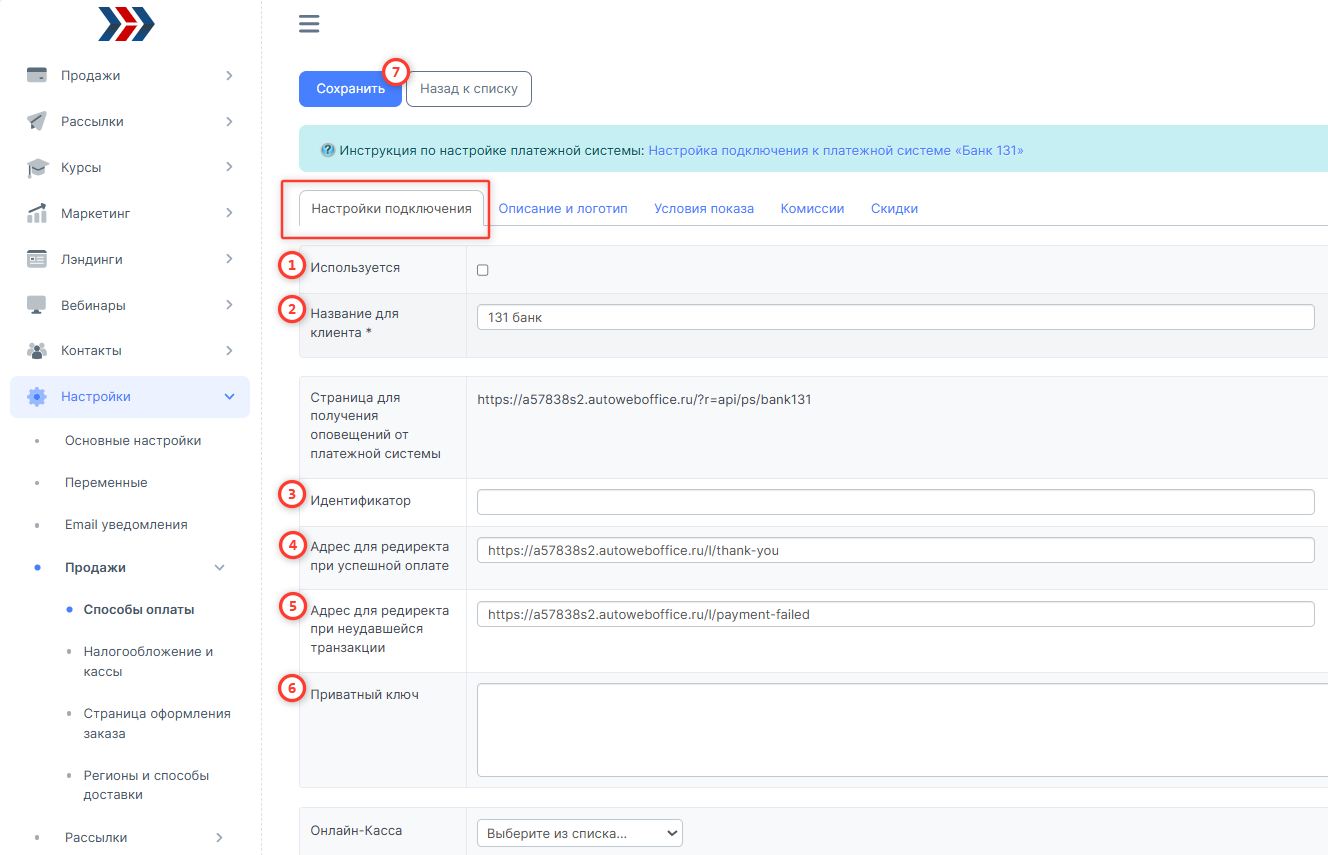Click the Назад к списку button
Image resolution: width=1328 pixels, height=855 pixels.
468,88
